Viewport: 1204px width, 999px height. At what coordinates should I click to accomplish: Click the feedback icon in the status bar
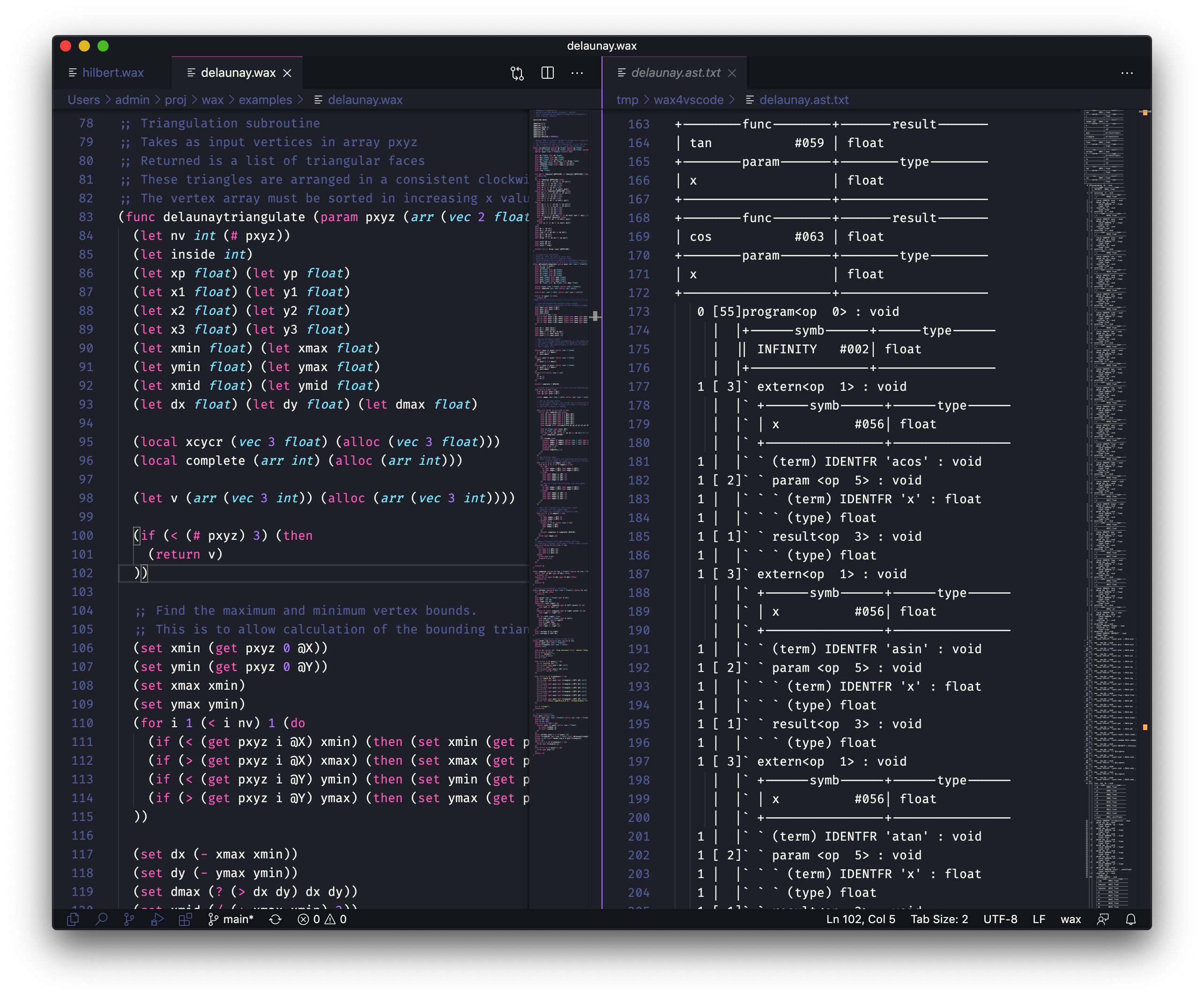click(1102, 919)
